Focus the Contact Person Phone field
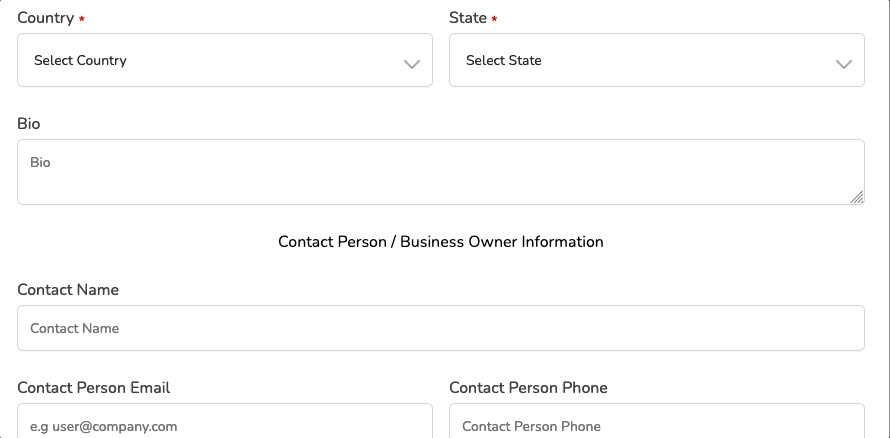The image size is (890, 438). coord(656,424)
